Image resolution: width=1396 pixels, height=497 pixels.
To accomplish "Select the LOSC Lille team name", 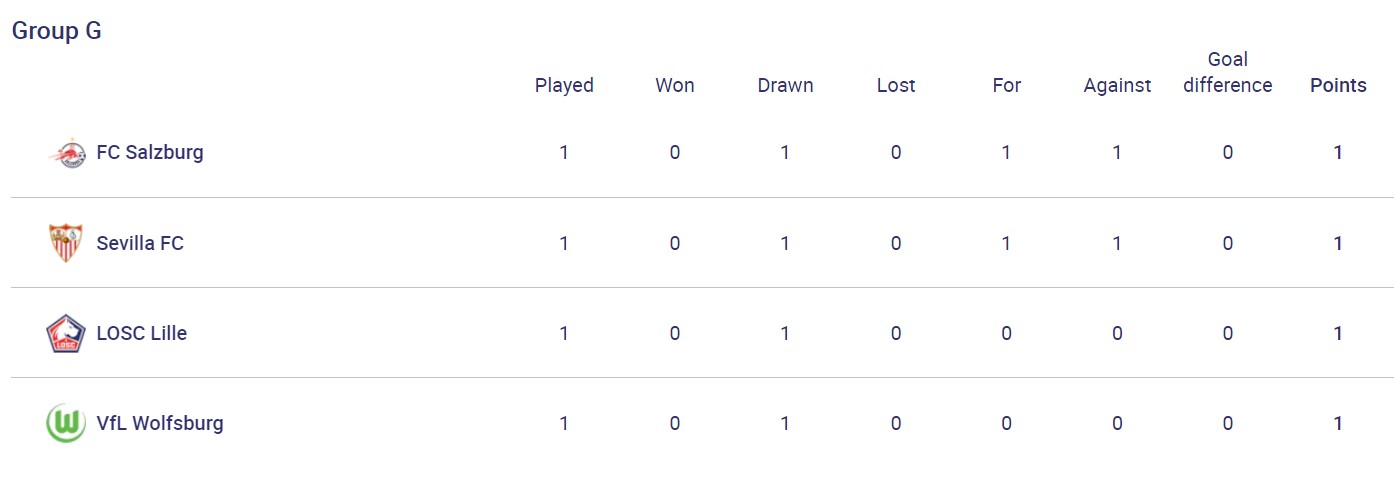I will pyautogui.click(x=141, y=333).
